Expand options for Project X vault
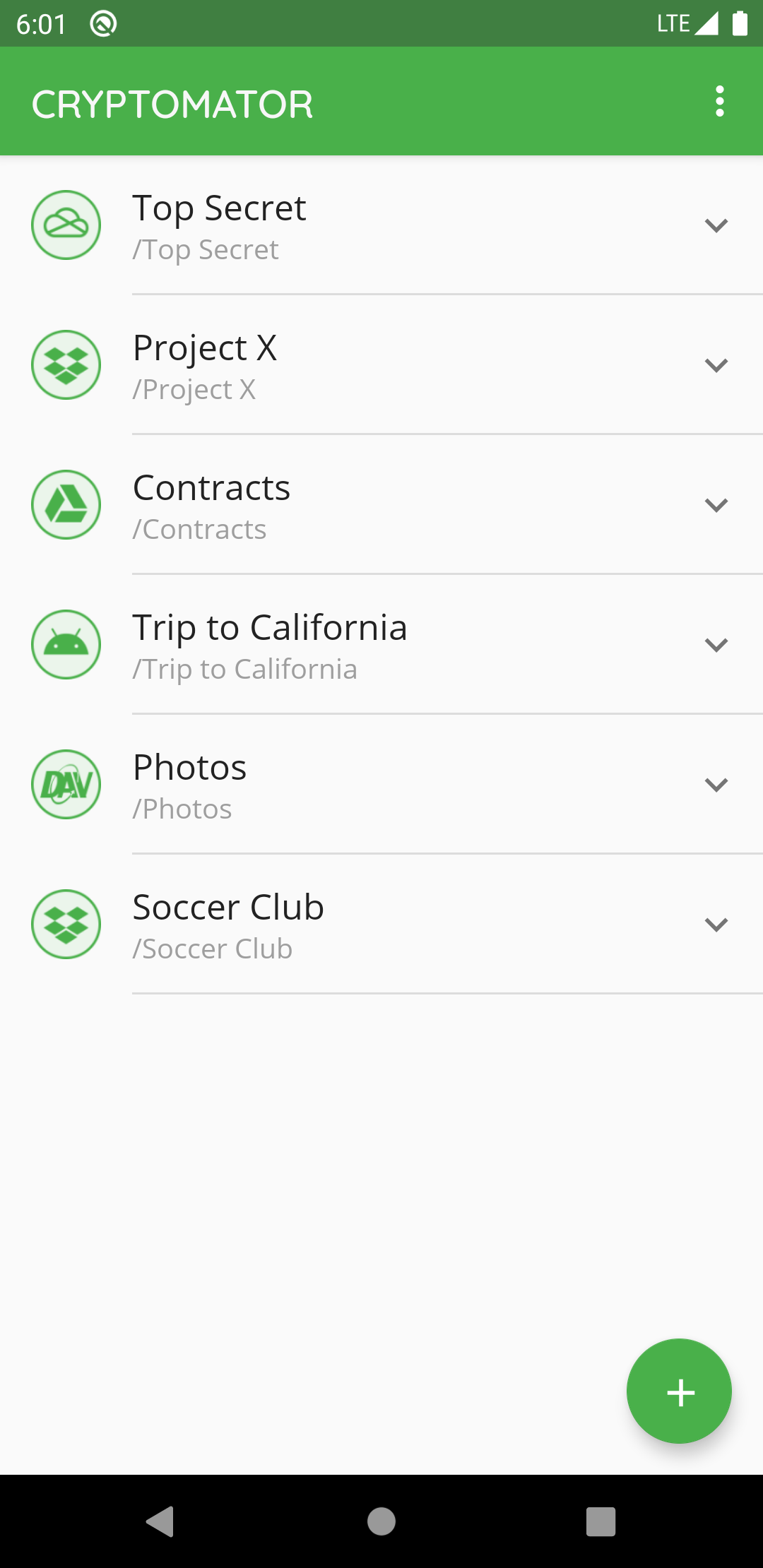The height and width of the screenshot is (1568, 763). point(716,365)
